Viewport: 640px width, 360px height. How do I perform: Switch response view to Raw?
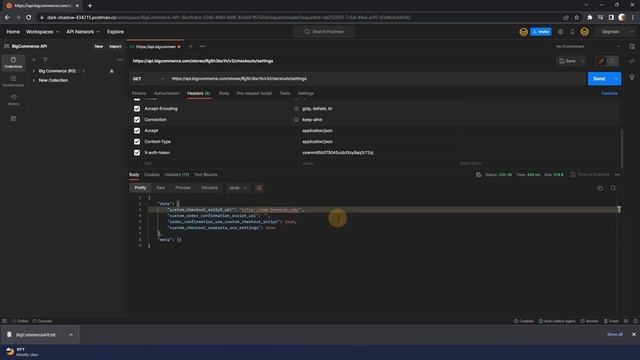click(x=160, y=188)
